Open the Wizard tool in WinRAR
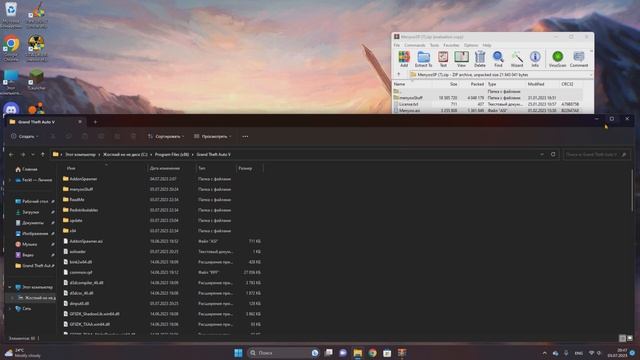Screen dimensions: 640x360 click(517, 59)
